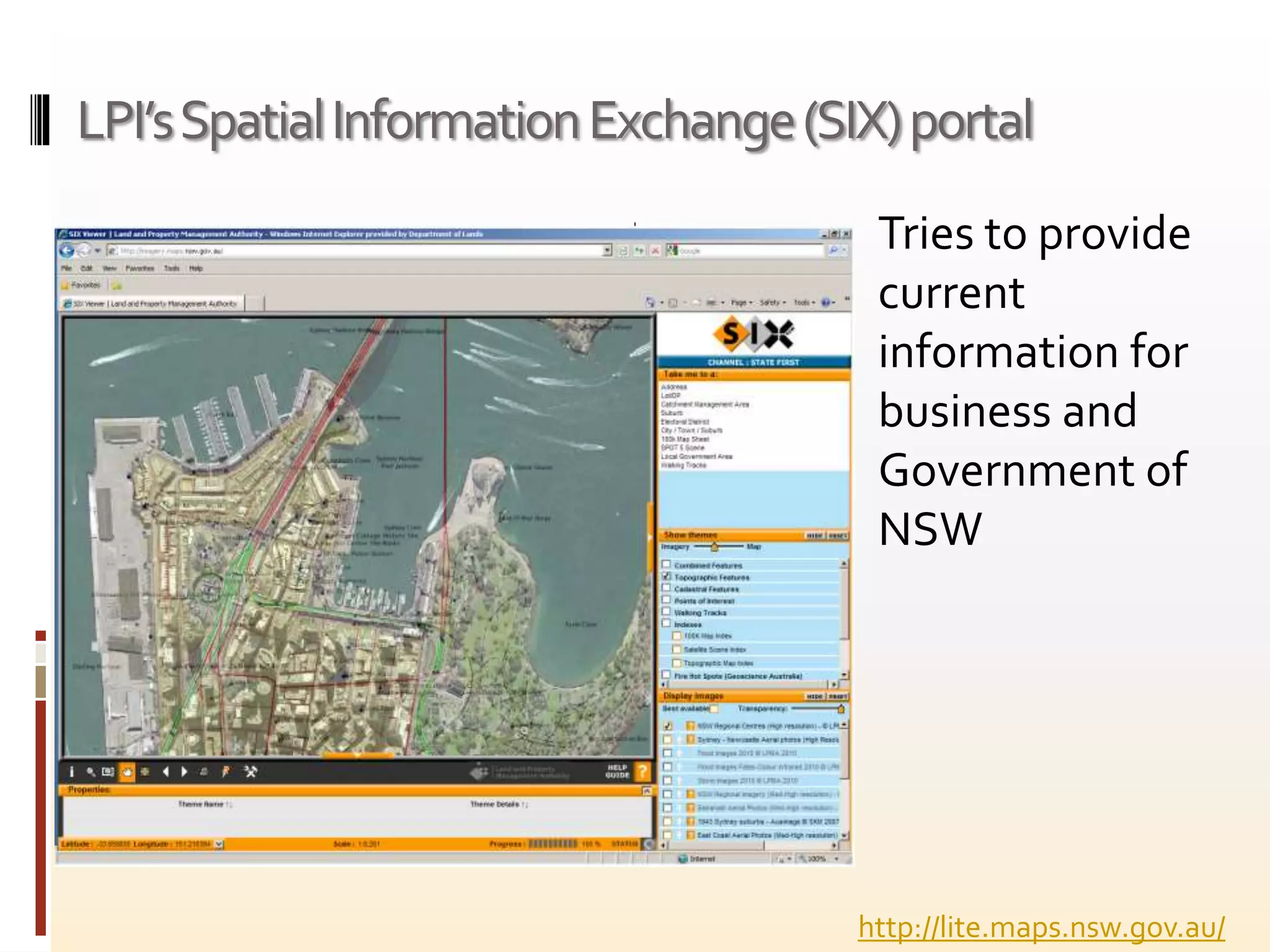
Task: Click the Progress bar in status strip
Action: pyautogui.click(x=553, y=844)
